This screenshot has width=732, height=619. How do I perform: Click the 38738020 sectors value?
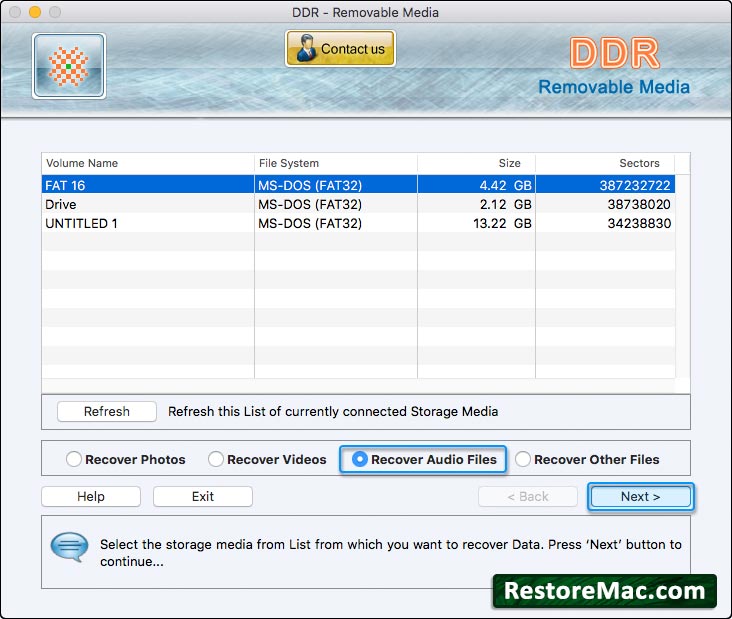[x=639, y=204]
